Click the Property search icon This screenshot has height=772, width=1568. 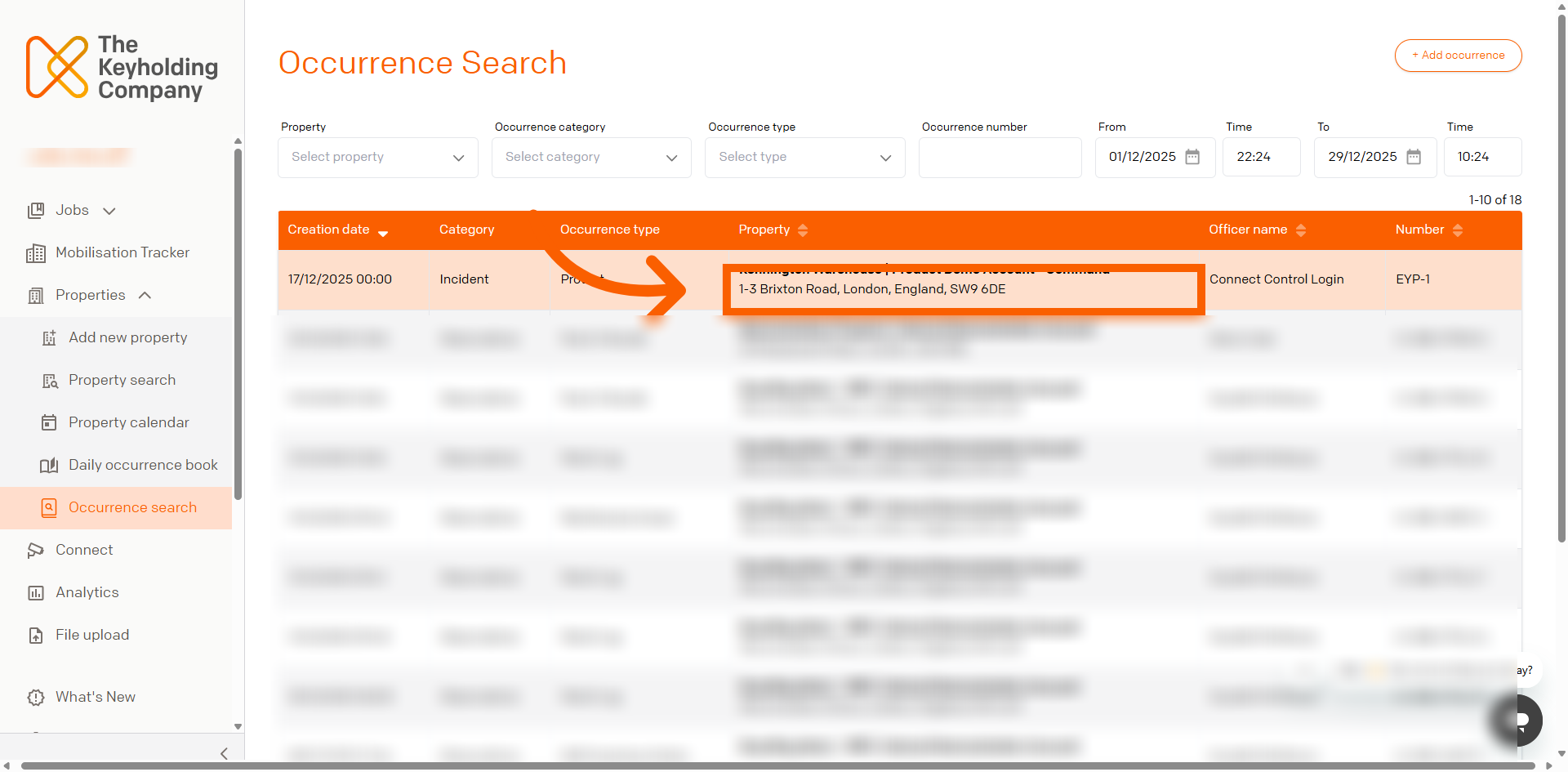pyautogui.click(x=50, y=381)
